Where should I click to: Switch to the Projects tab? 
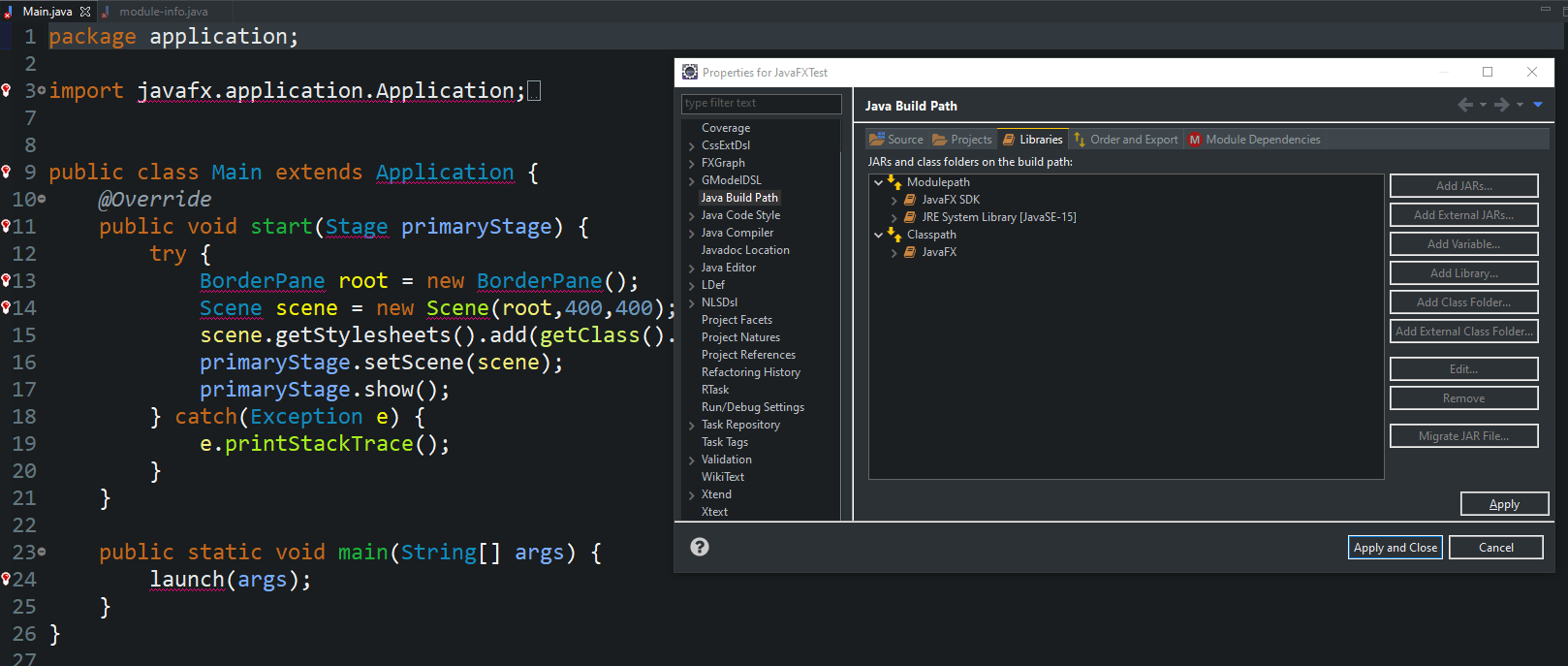tap(962, 140)
